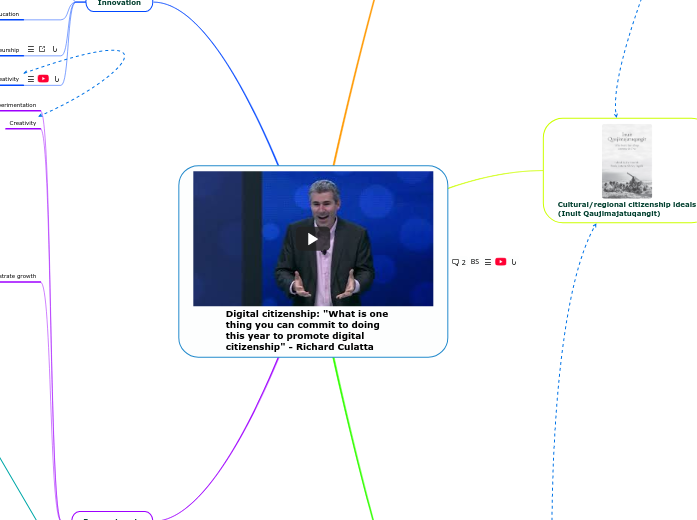Open attachment icon beside the creativity YouTube icon
This screenshot has height=520, width=697.
tap(56, 79)
